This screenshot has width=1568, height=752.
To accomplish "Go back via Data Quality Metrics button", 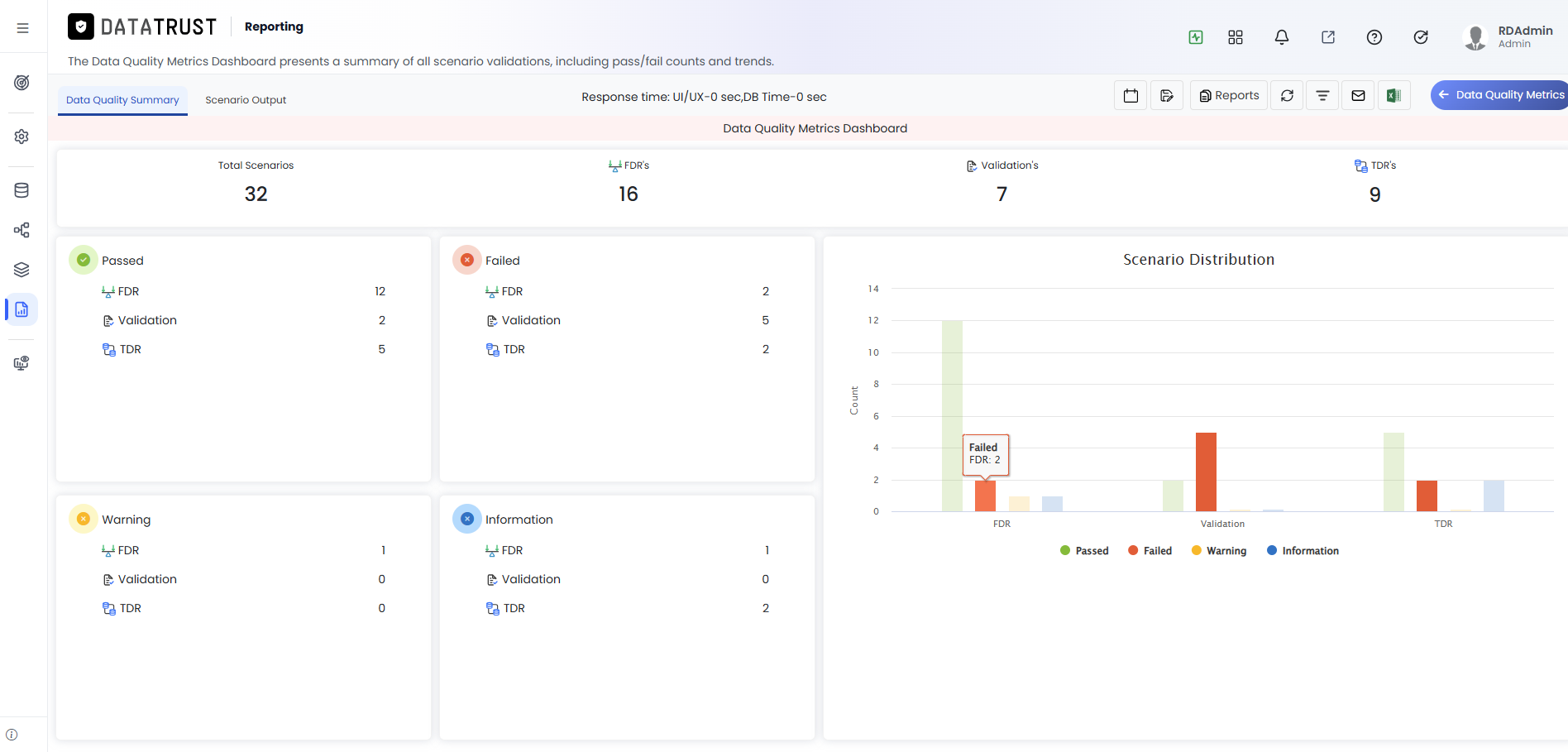I will (1499, 95).
